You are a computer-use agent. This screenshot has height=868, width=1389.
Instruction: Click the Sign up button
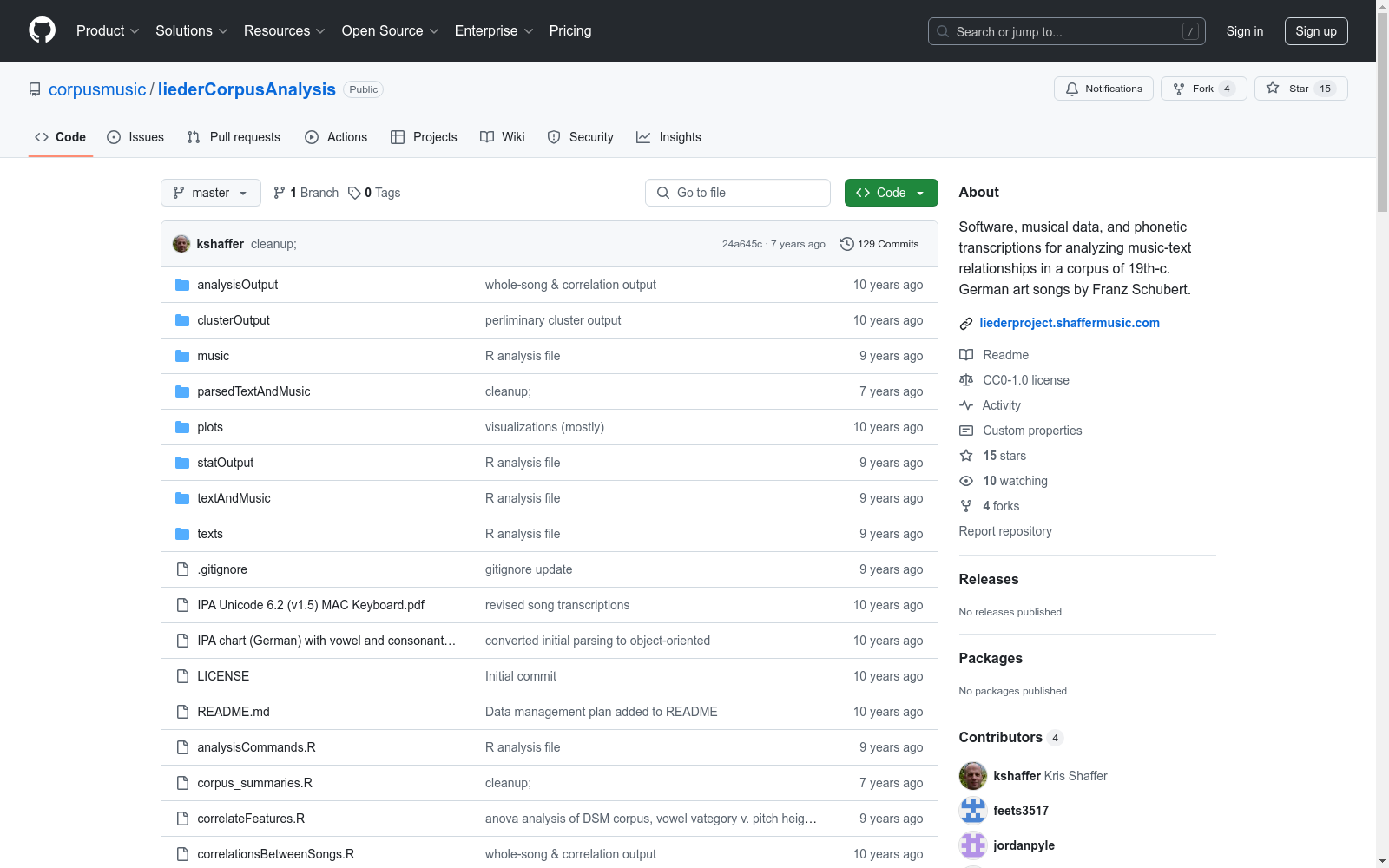click(x=1316, y=31)
